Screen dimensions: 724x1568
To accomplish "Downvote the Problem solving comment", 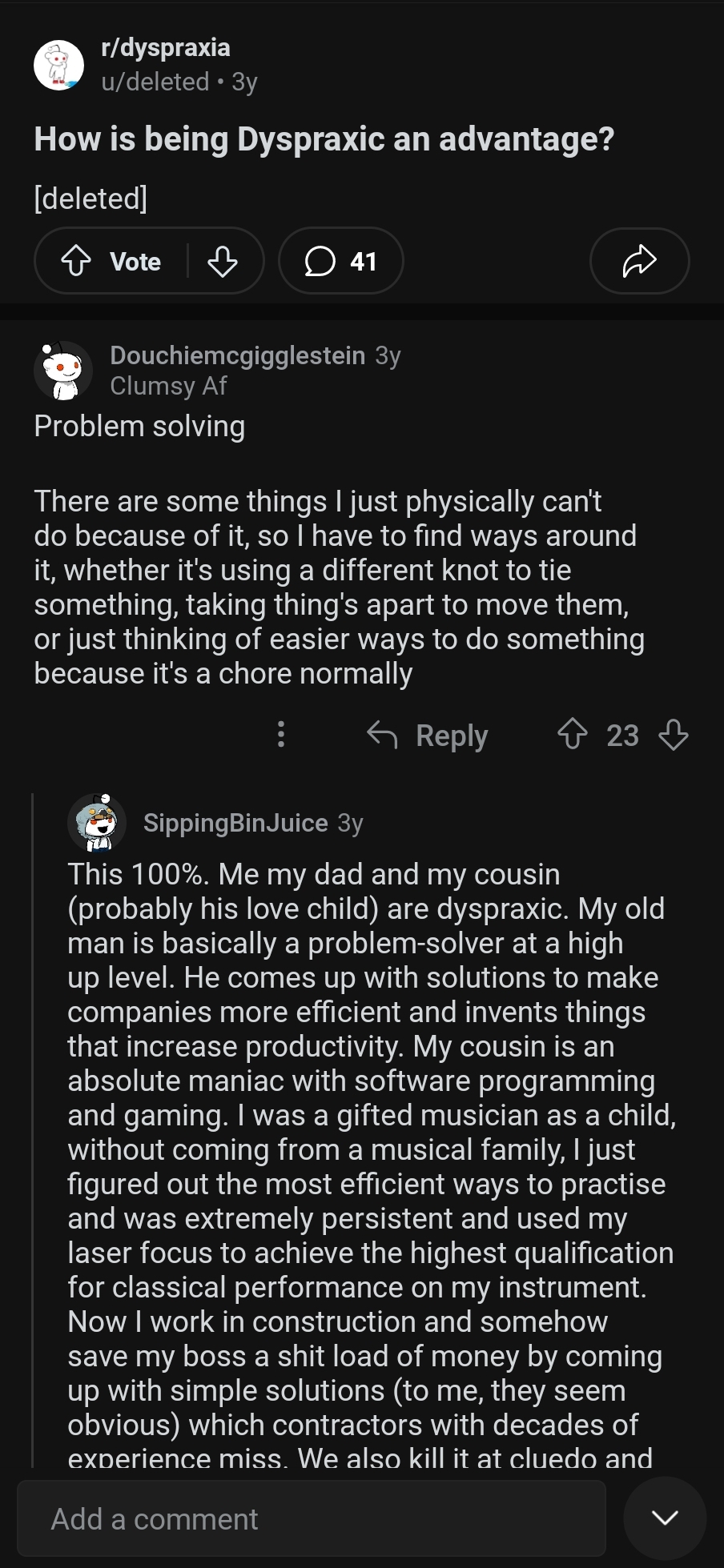I will [x=673, y=735].
